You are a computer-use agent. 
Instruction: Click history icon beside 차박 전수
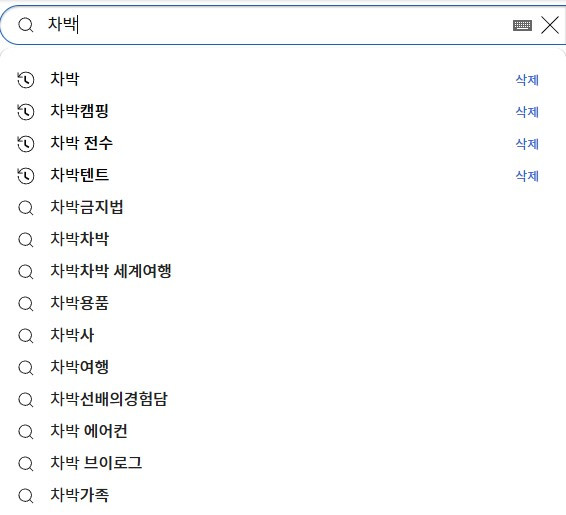26,144
